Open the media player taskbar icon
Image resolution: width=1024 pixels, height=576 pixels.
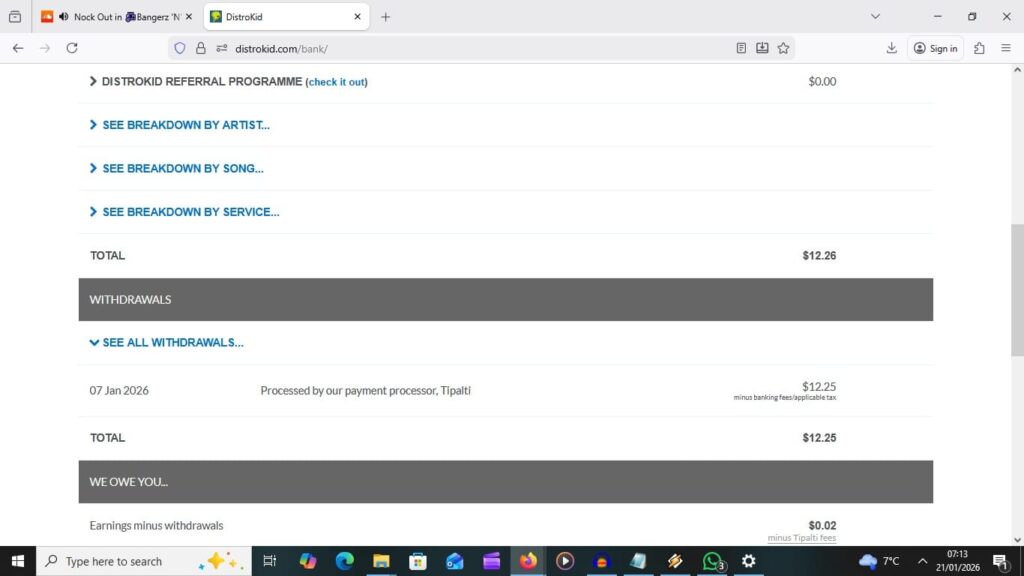click(x=565, y=561)
